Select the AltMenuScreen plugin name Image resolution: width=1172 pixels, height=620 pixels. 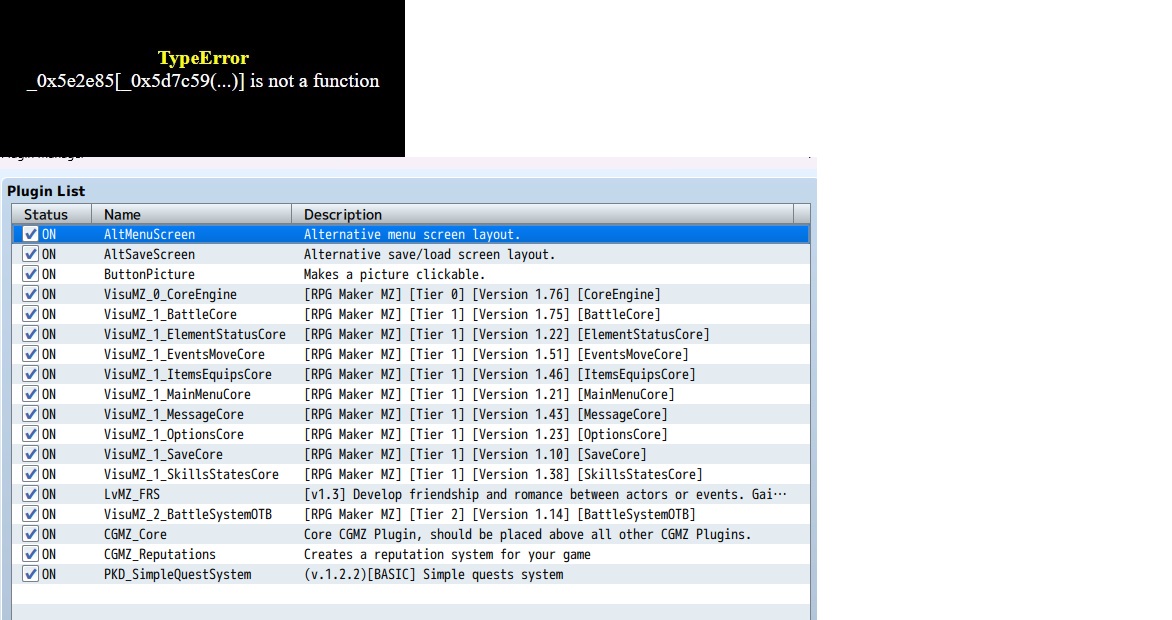(x=149, y=234)
